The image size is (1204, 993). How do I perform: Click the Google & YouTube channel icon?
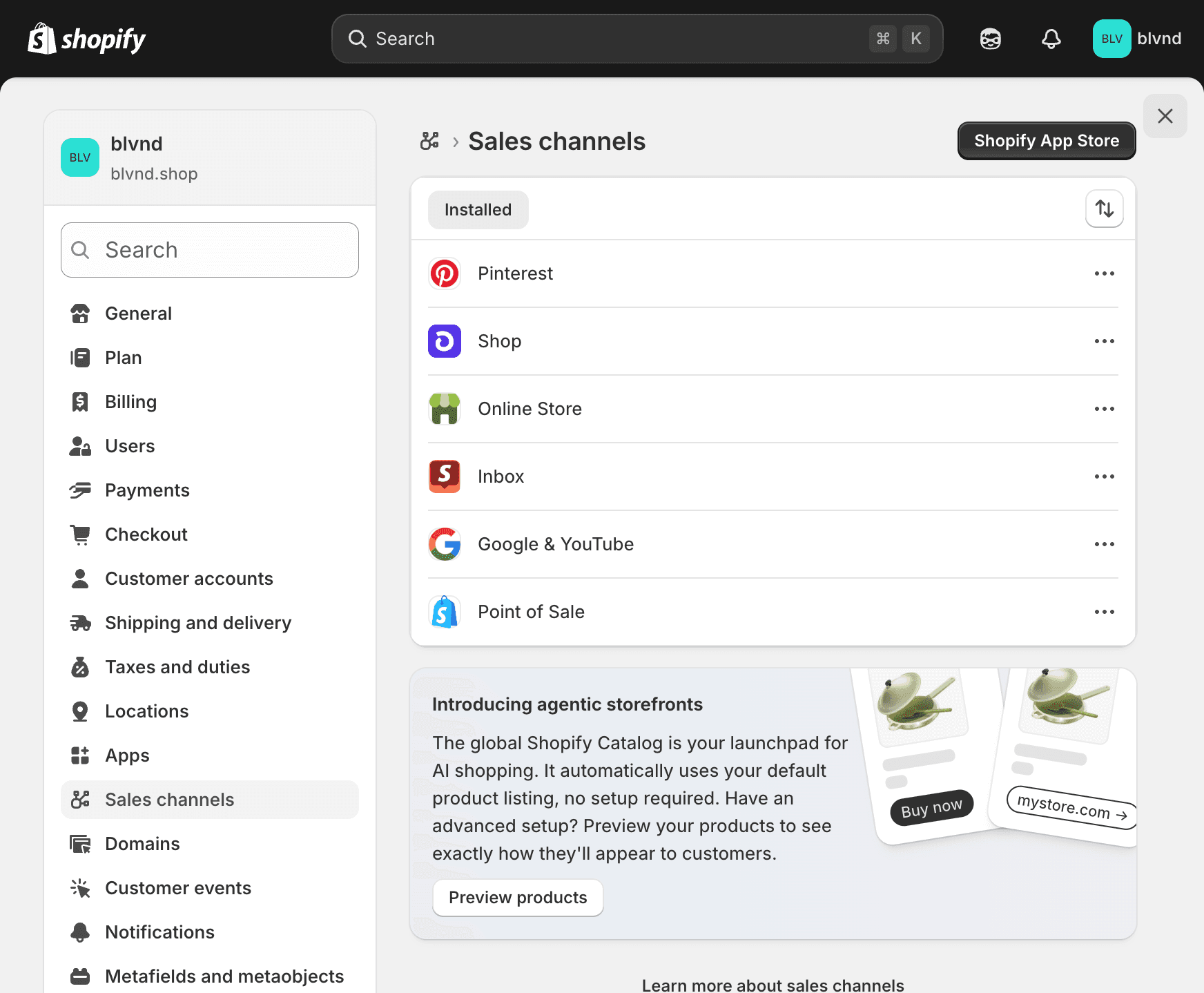[445, 544]
